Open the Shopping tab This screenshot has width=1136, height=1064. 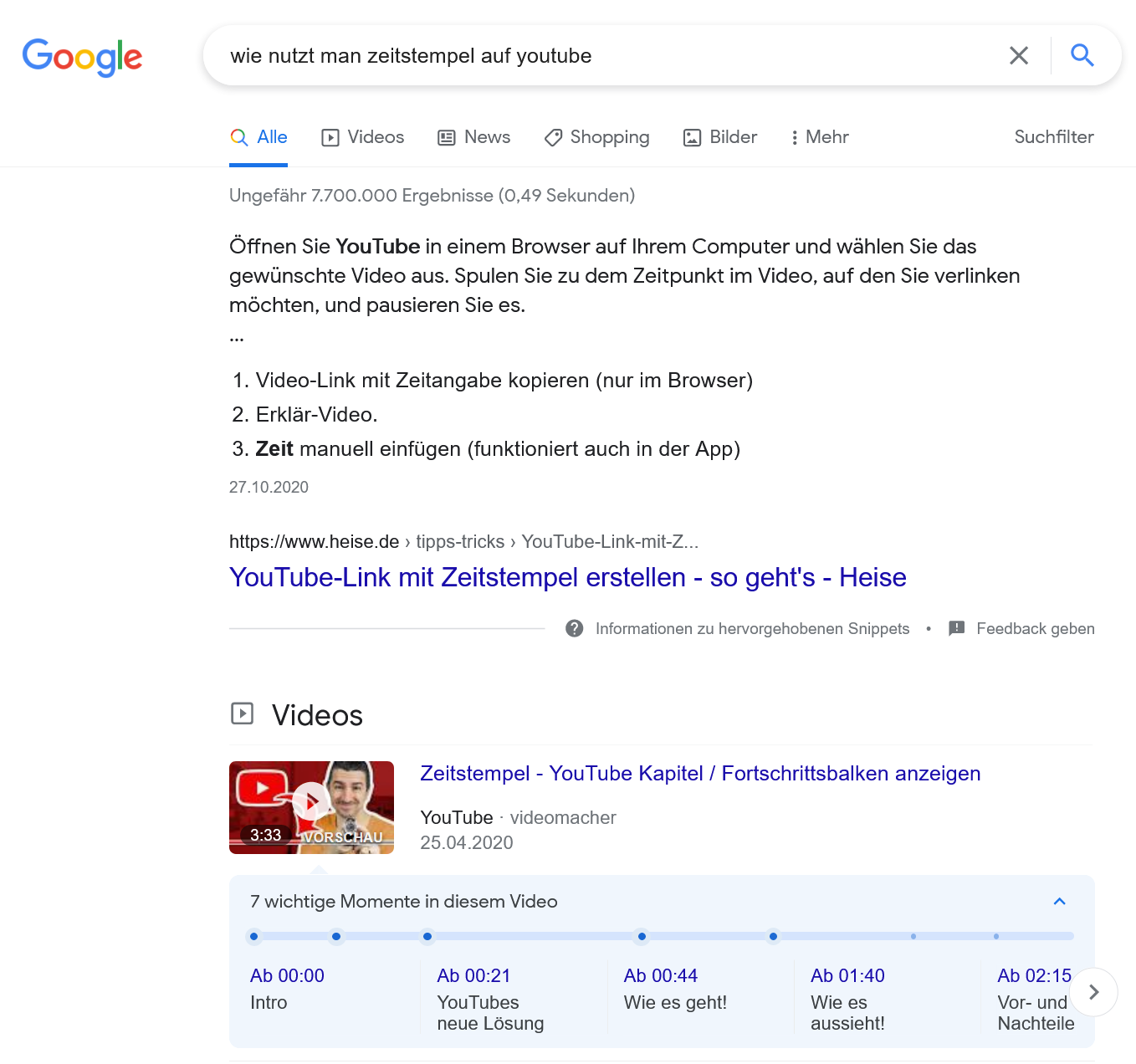pos(596,137)
